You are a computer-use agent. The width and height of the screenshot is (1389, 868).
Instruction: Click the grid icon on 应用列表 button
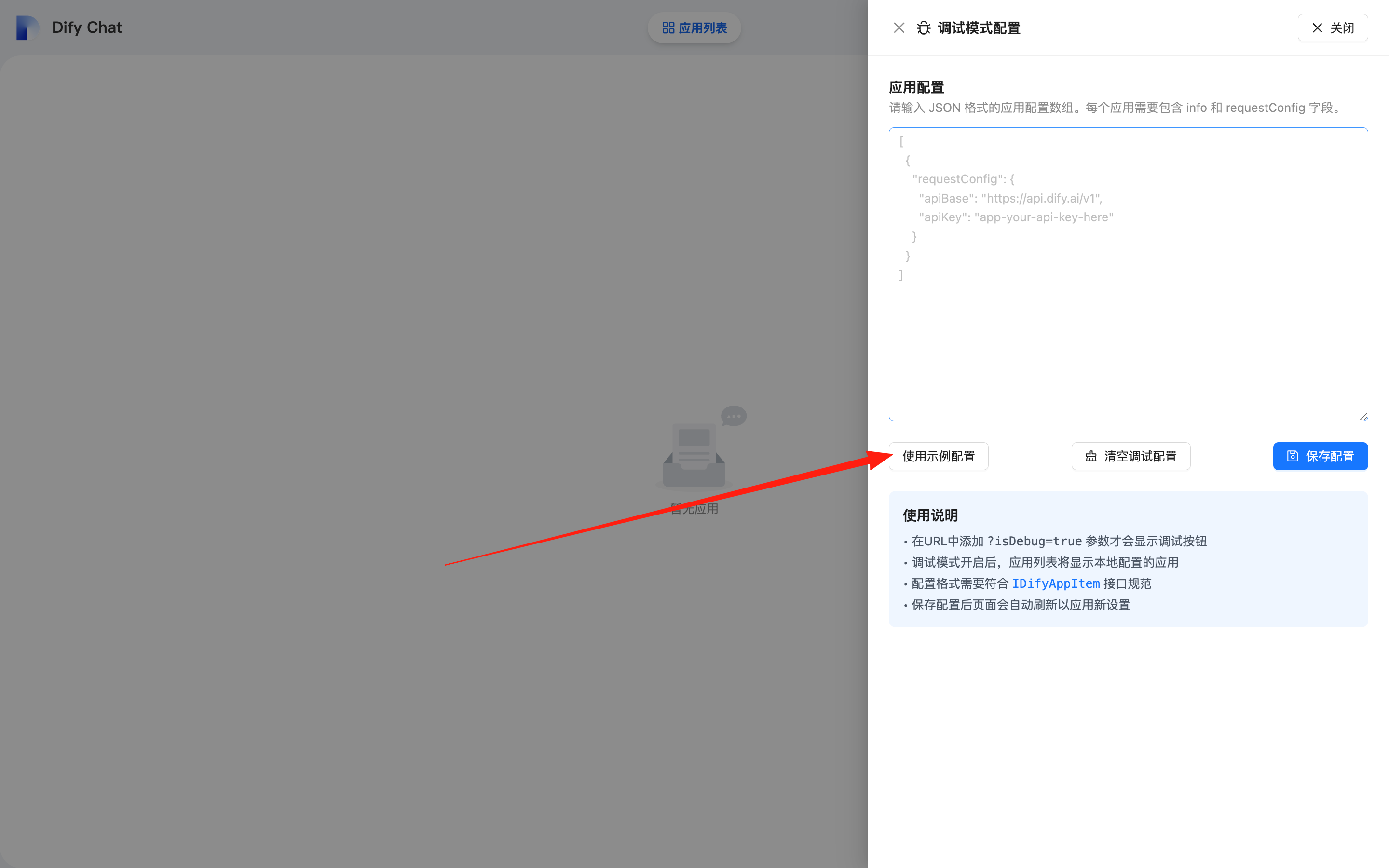click(667, 27)
